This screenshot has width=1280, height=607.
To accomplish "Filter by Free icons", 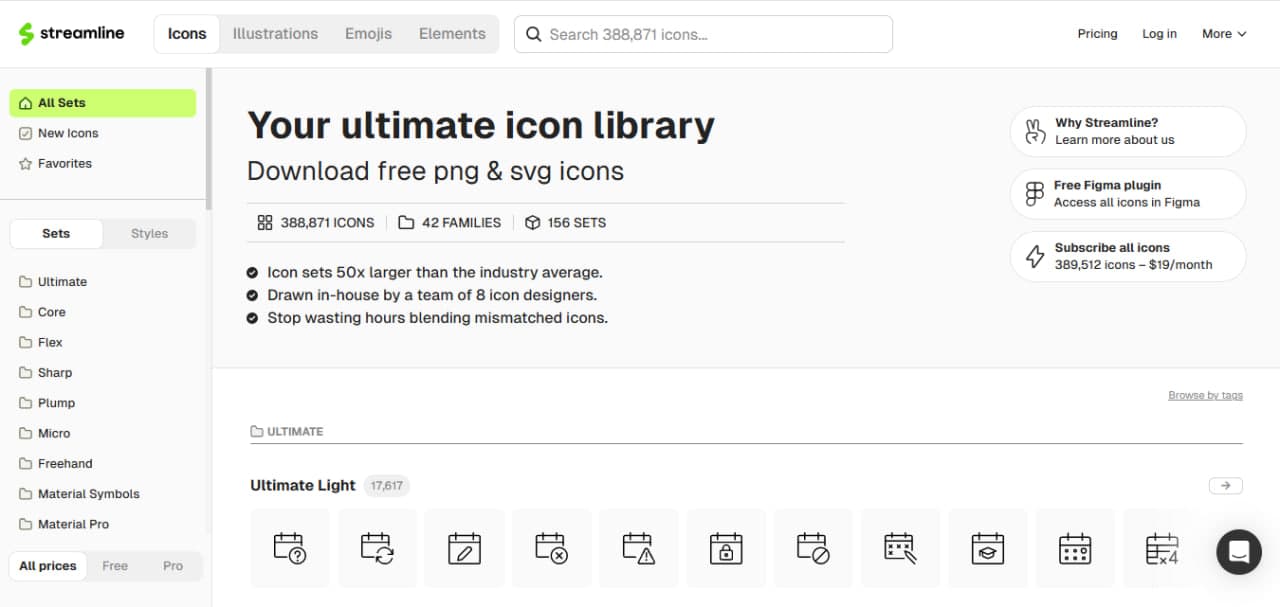I will 115,566.
